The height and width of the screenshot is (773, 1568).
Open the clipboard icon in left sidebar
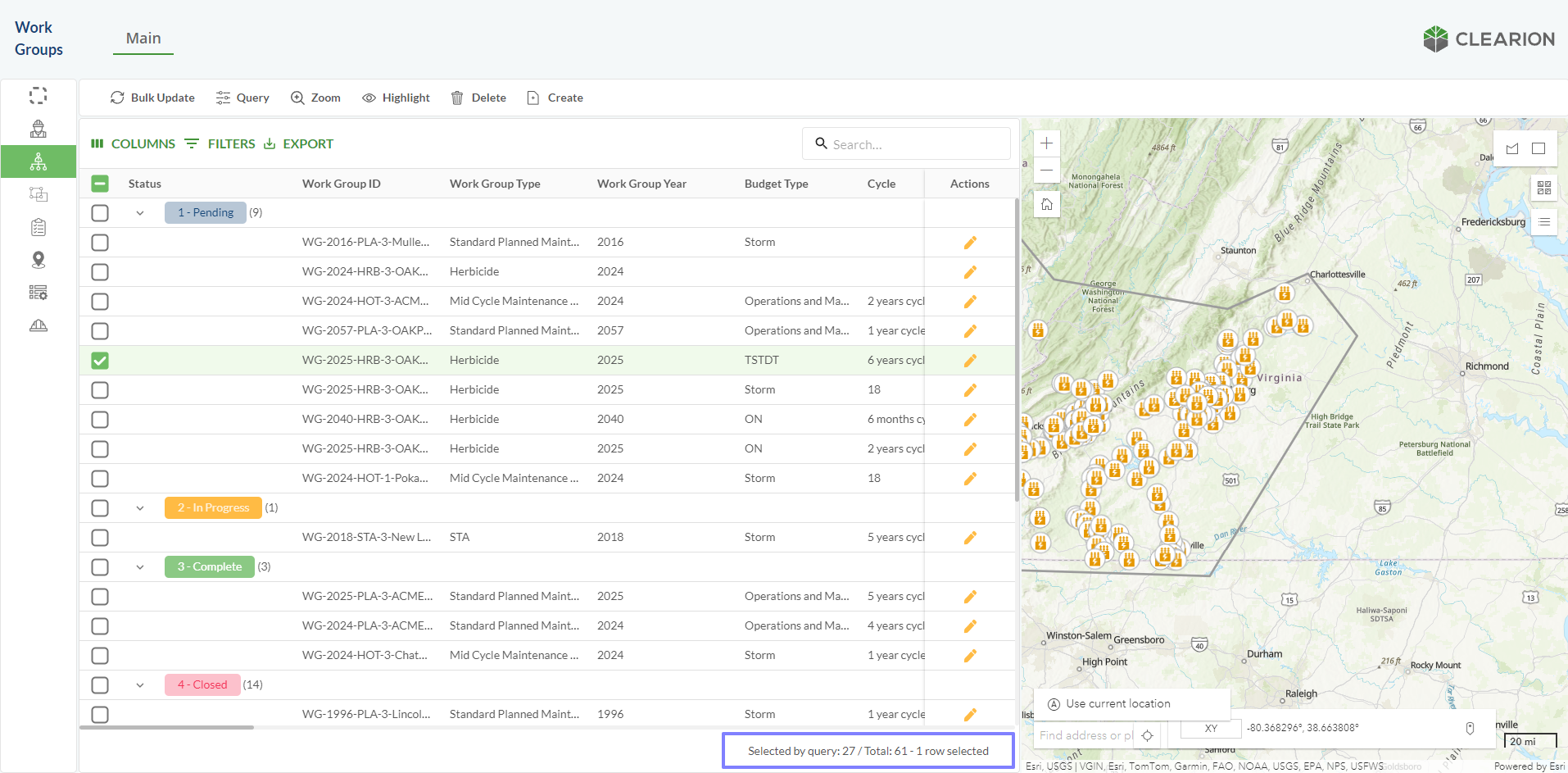pyautogui.click(x=39, y=227)
